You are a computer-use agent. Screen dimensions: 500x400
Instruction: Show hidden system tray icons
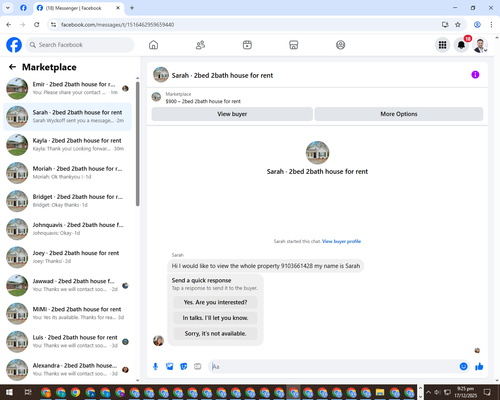tap(428, 392)
